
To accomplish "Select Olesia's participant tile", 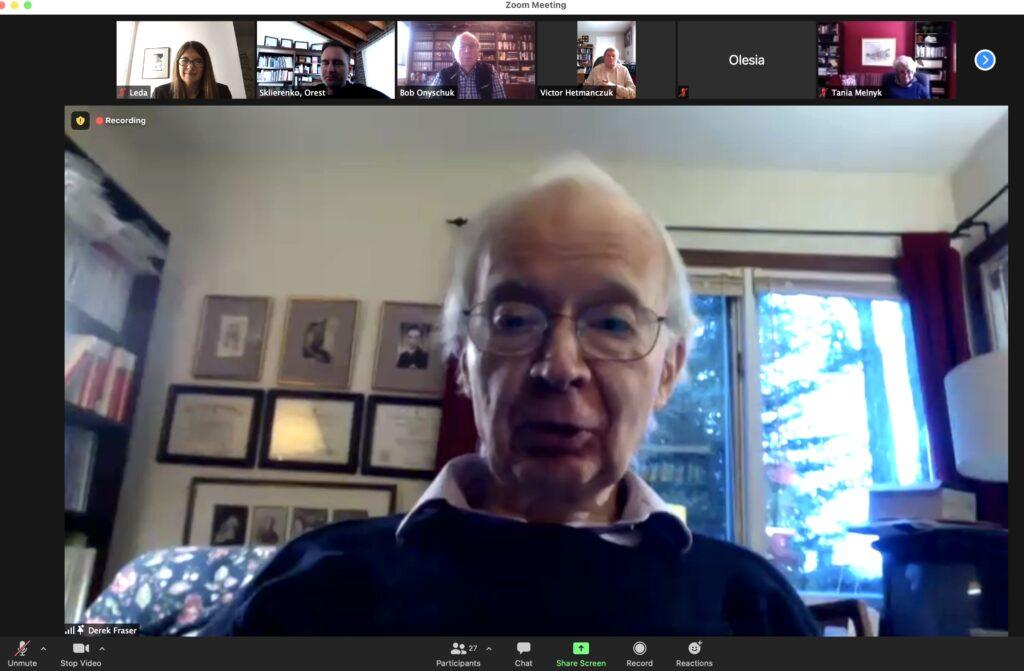I will pyautogui.click(x=746, y=60).
